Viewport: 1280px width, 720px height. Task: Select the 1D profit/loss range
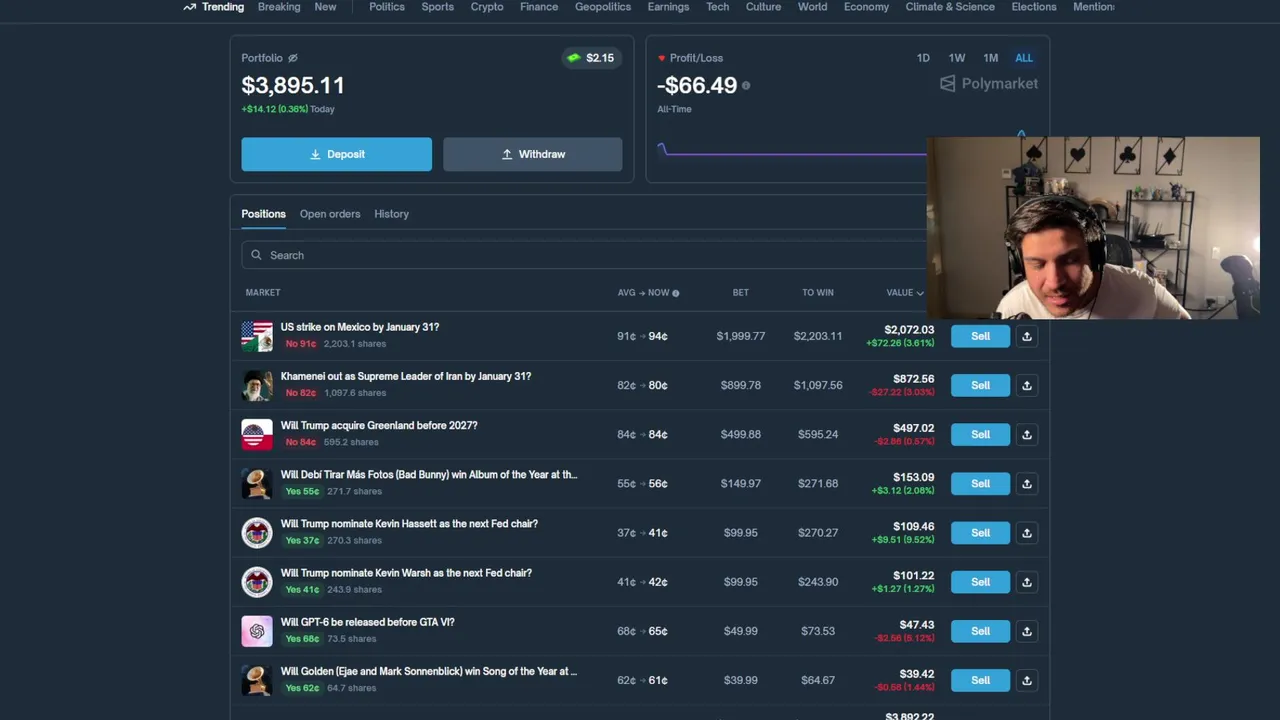(x=923, y=58)
